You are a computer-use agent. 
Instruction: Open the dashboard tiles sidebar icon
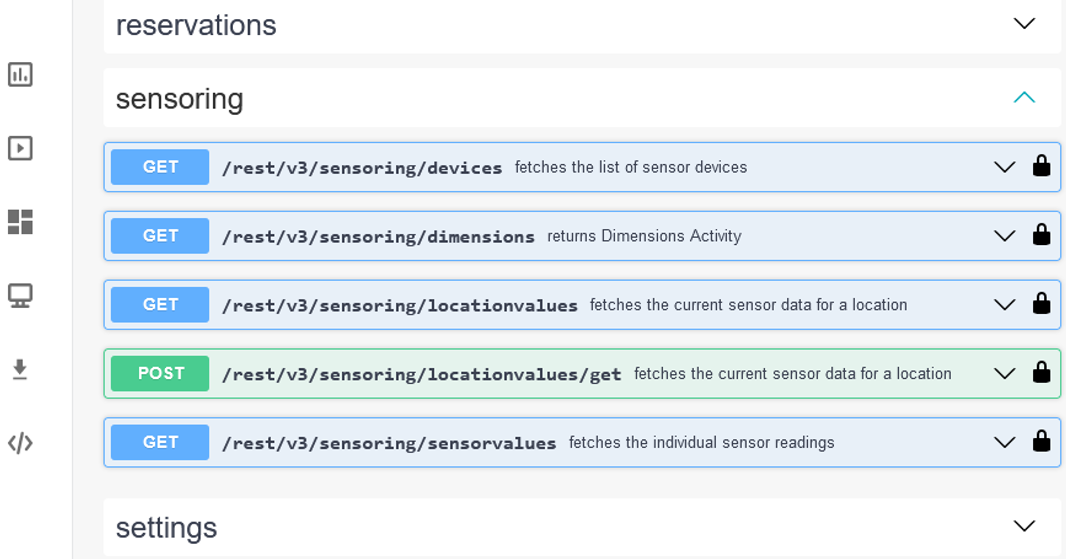(20, 222)
